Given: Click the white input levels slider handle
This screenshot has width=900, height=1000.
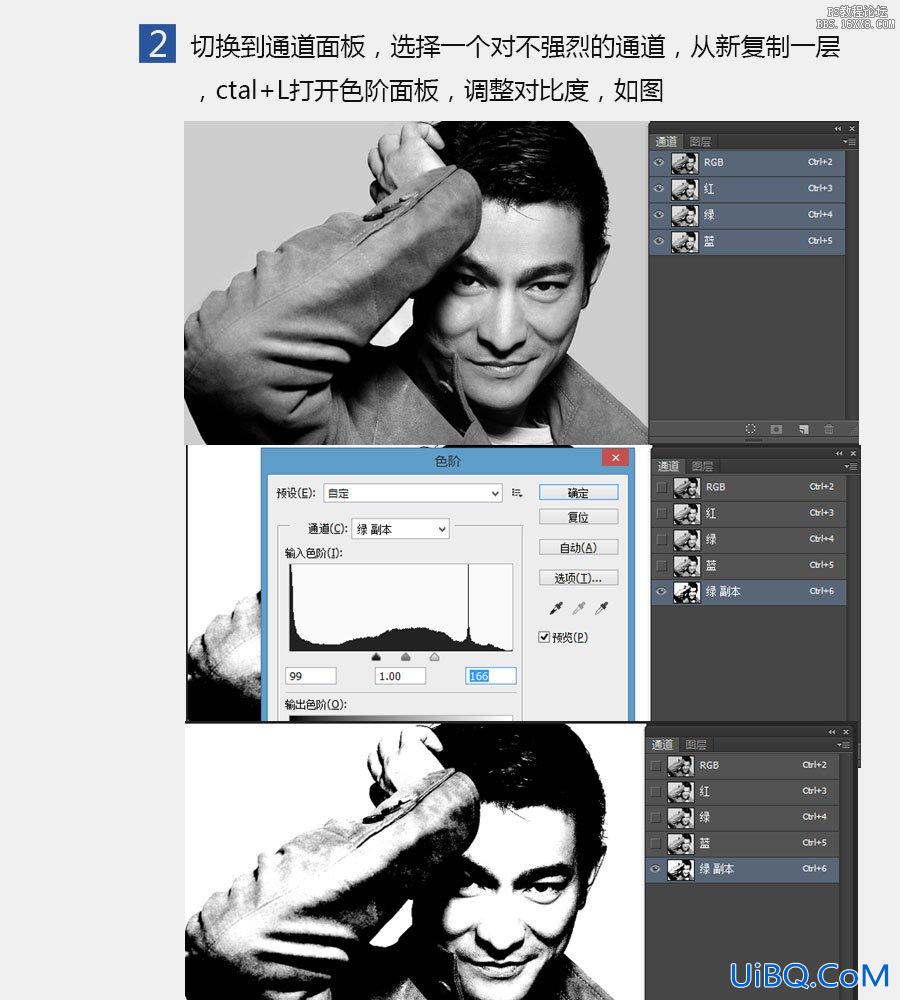Looking at the screenshot, I should click(x=434, y=657).
